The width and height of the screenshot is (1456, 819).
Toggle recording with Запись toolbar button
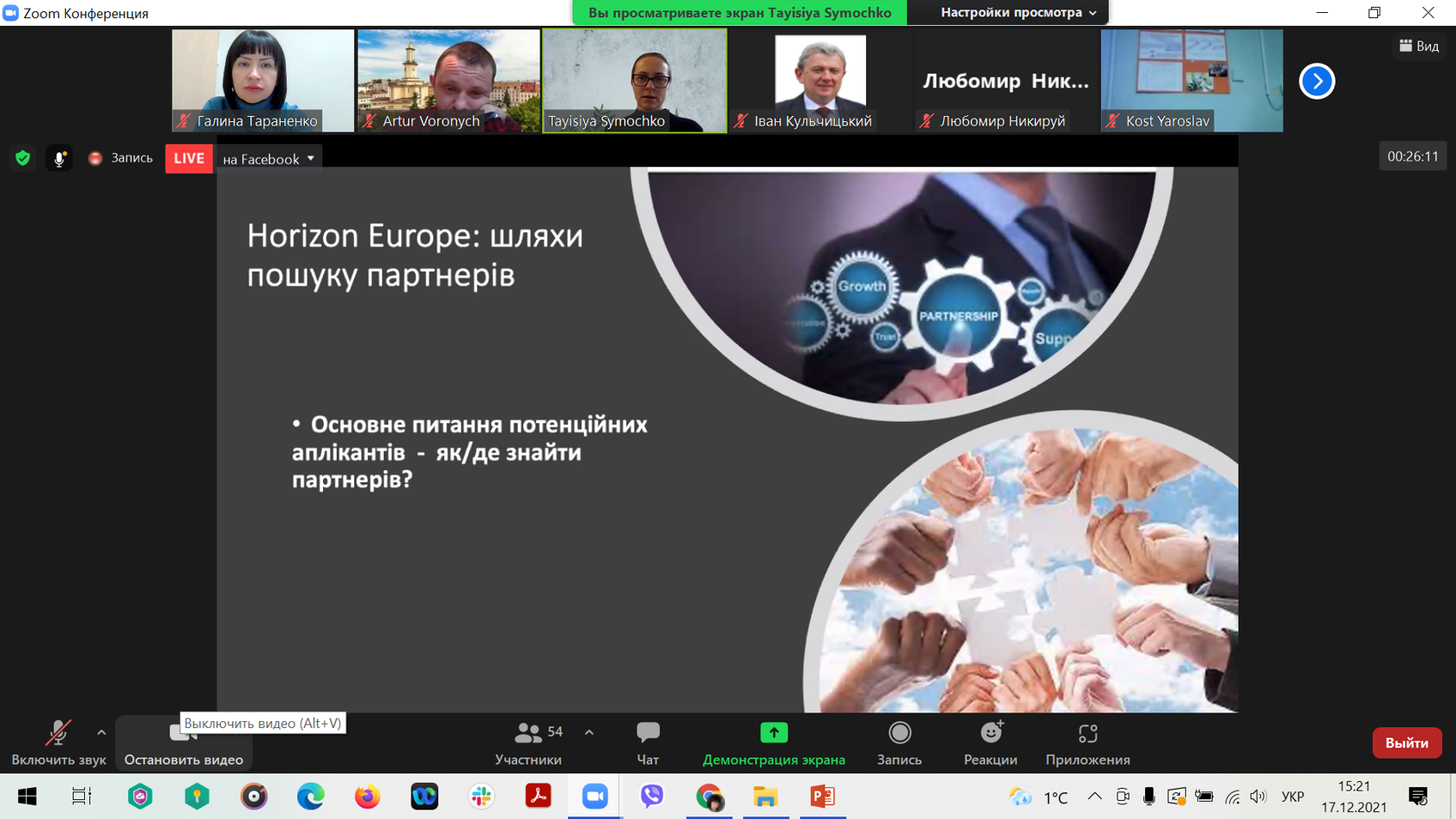pyautogui.click(x=899, y=744)
